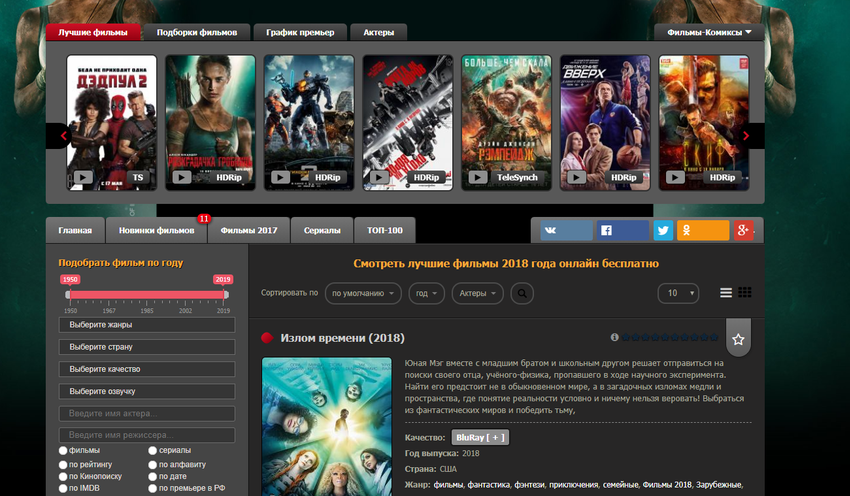Click the Odnoklassniki share icon
The height and width of the screenshot is (496, 850).
(x=703, y=230)
